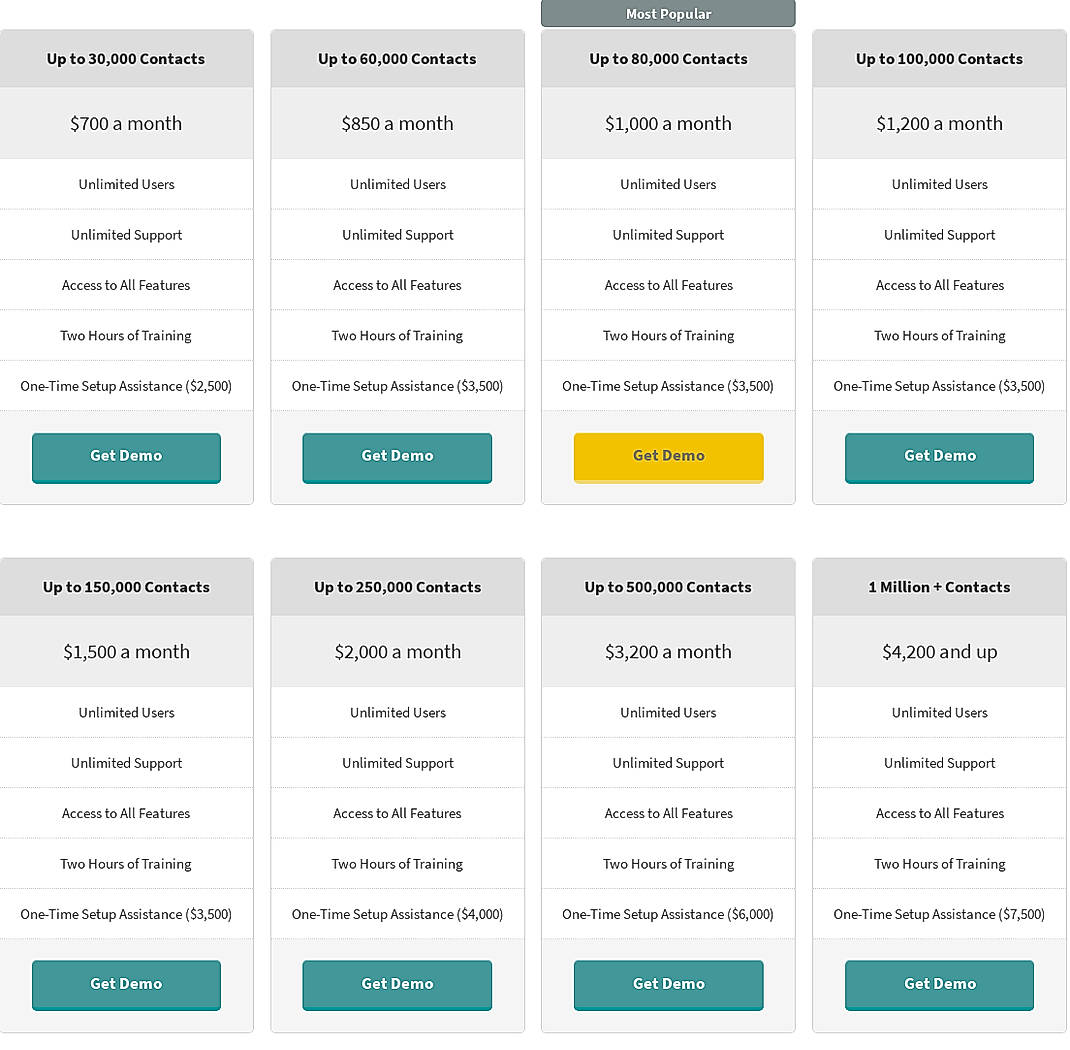
Task: Click the 1 Million + Contacts header
Action: [939, 587]
